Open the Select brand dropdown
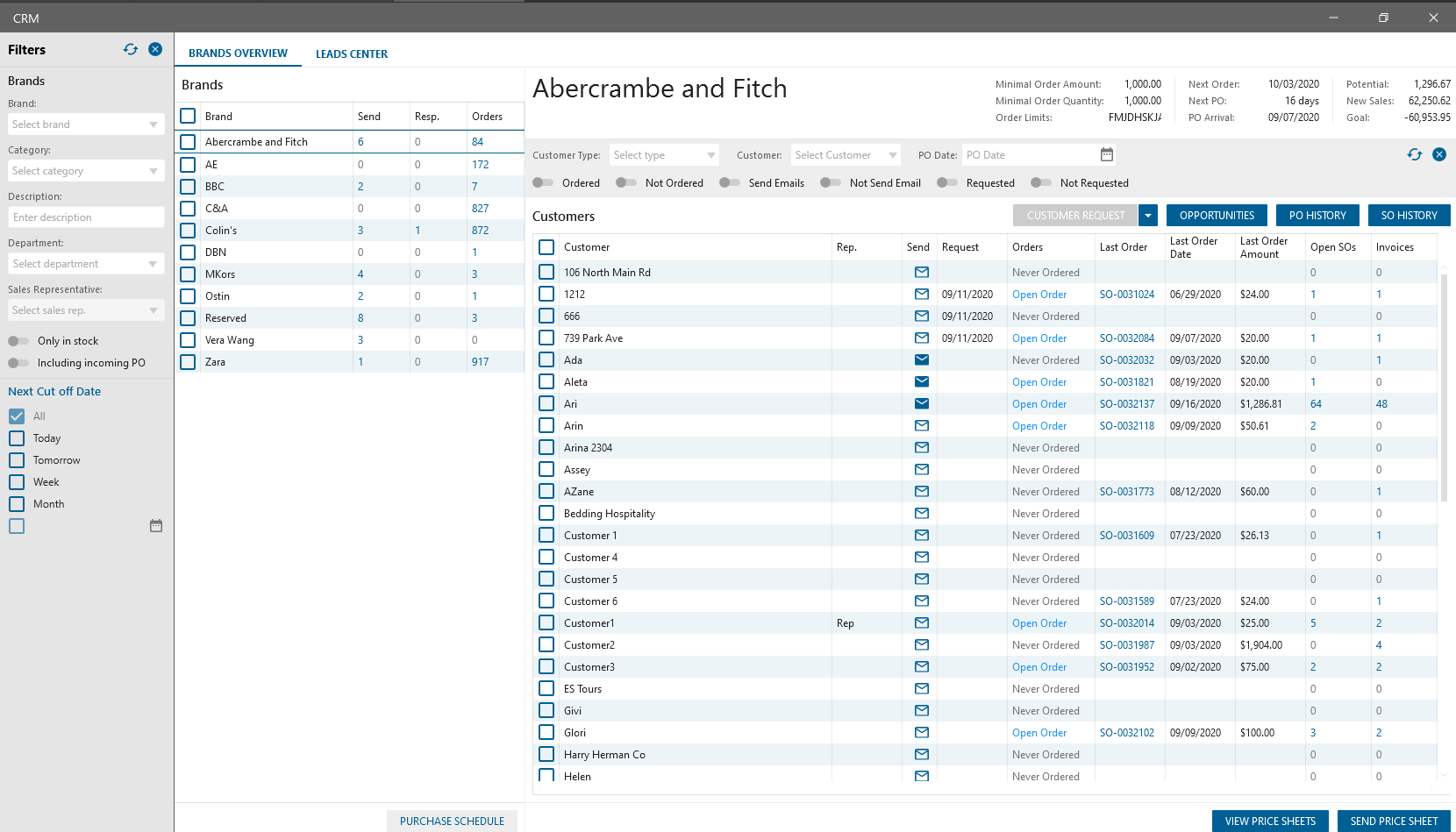Screen dimensions: 1456x832 (x=86, y=124)
